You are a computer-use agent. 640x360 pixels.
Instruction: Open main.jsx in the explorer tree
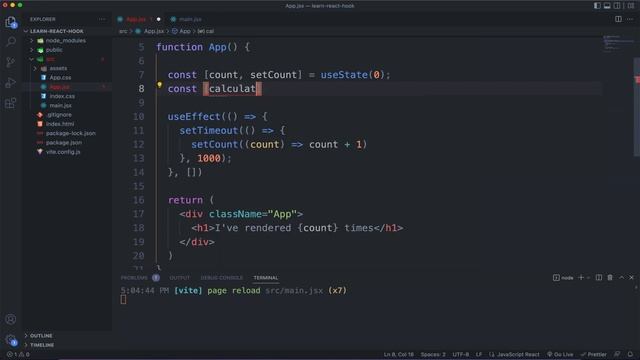click(x=60, y=105)
